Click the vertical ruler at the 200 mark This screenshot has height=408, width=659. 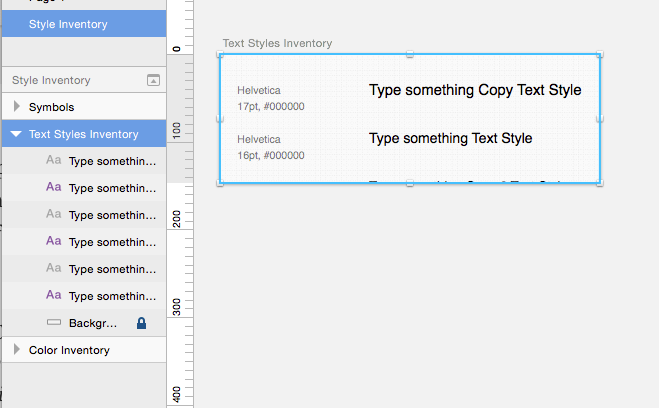tap(177, 219)
